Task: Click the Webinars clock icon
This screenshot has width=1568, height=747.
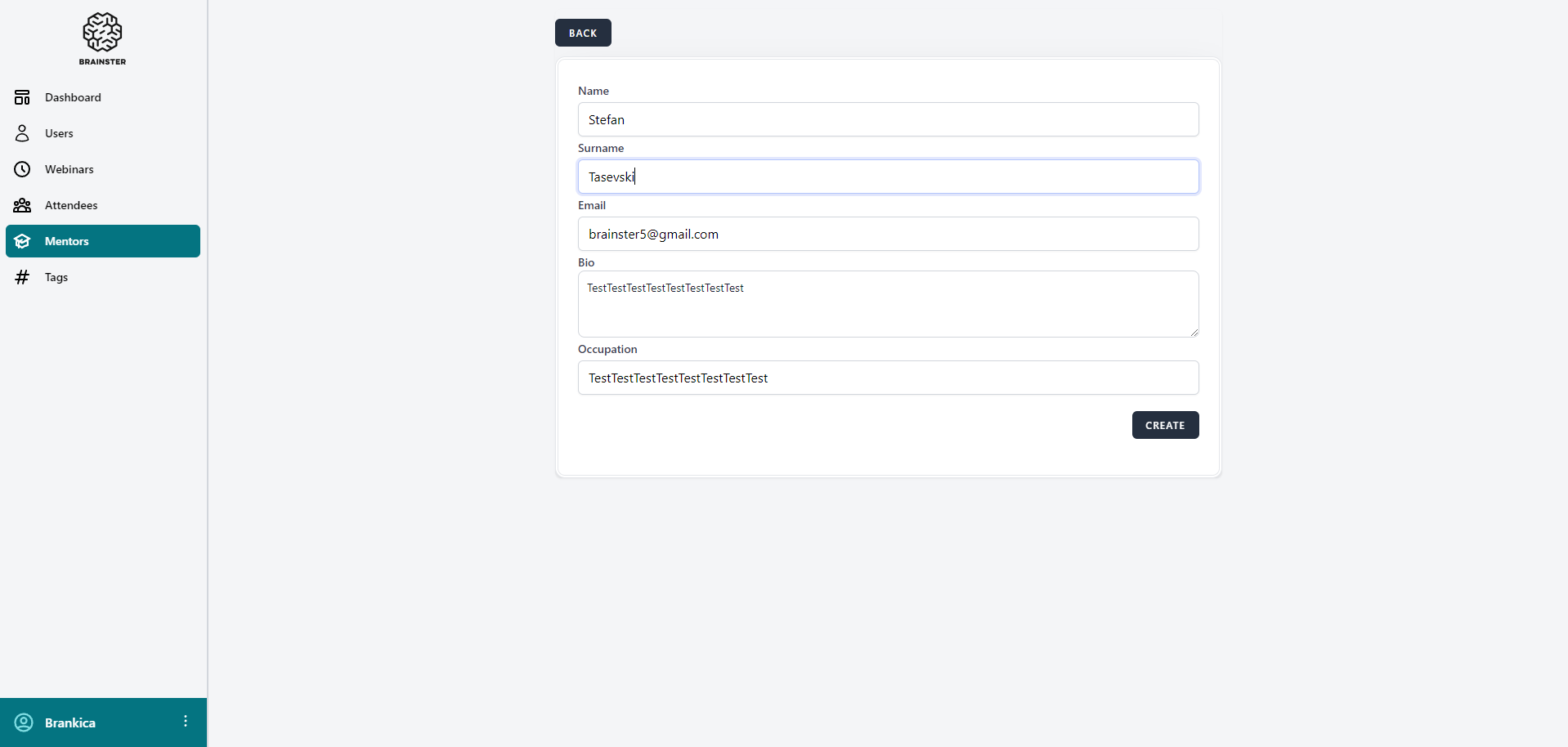Action: coord(22,169)
